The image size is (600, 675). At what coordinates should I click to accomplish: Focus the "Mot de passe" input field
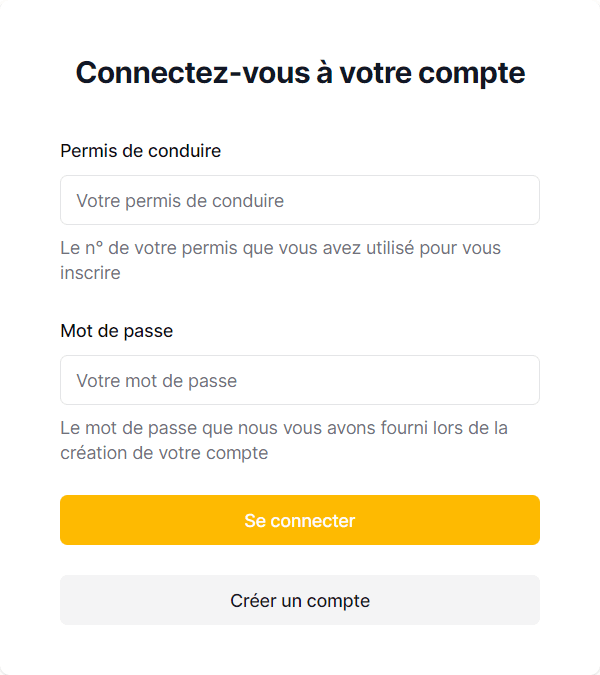click(300, 380)
